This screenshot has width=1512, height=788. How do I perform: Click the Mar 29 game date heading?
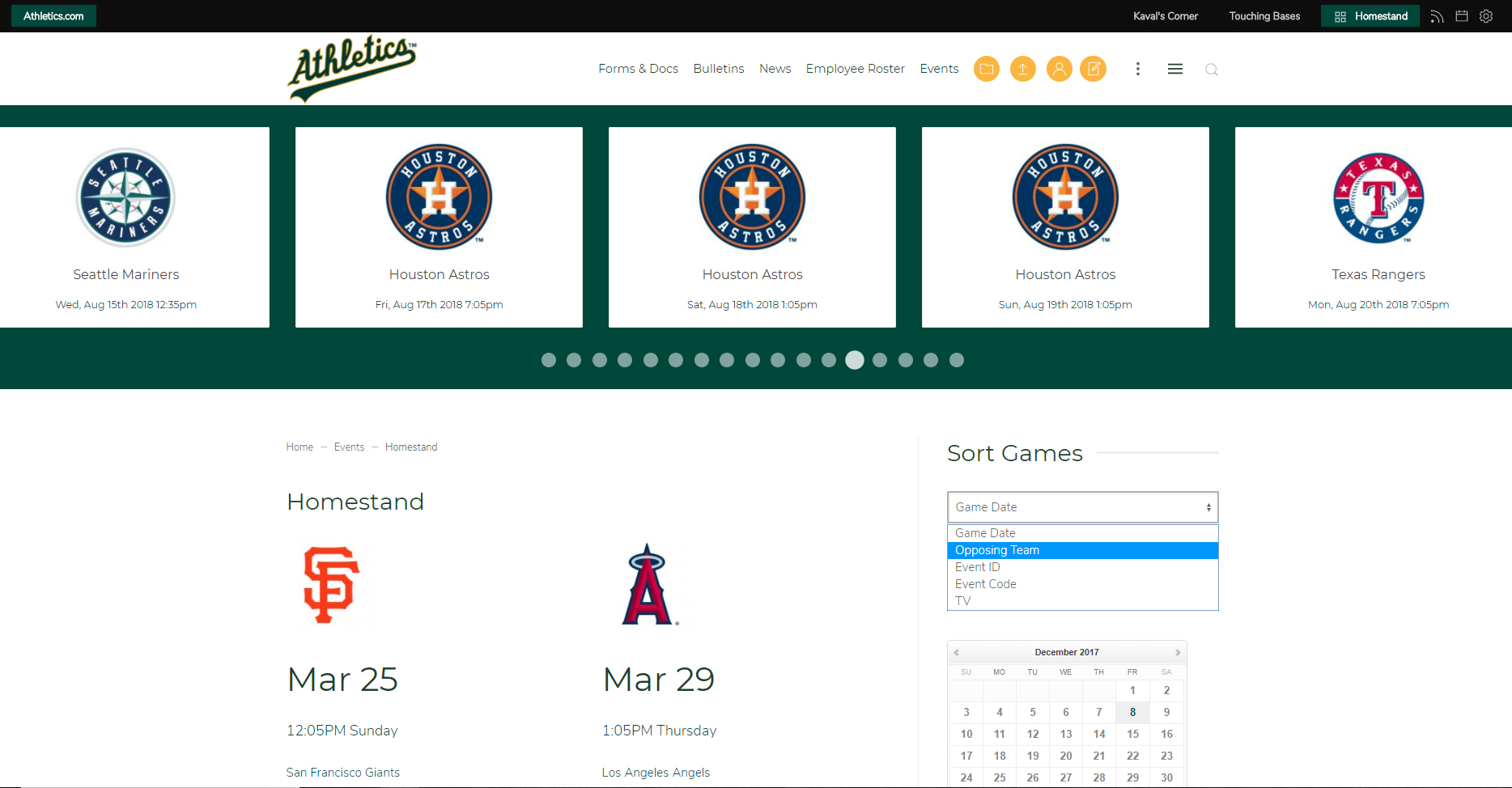pos(659,680)
